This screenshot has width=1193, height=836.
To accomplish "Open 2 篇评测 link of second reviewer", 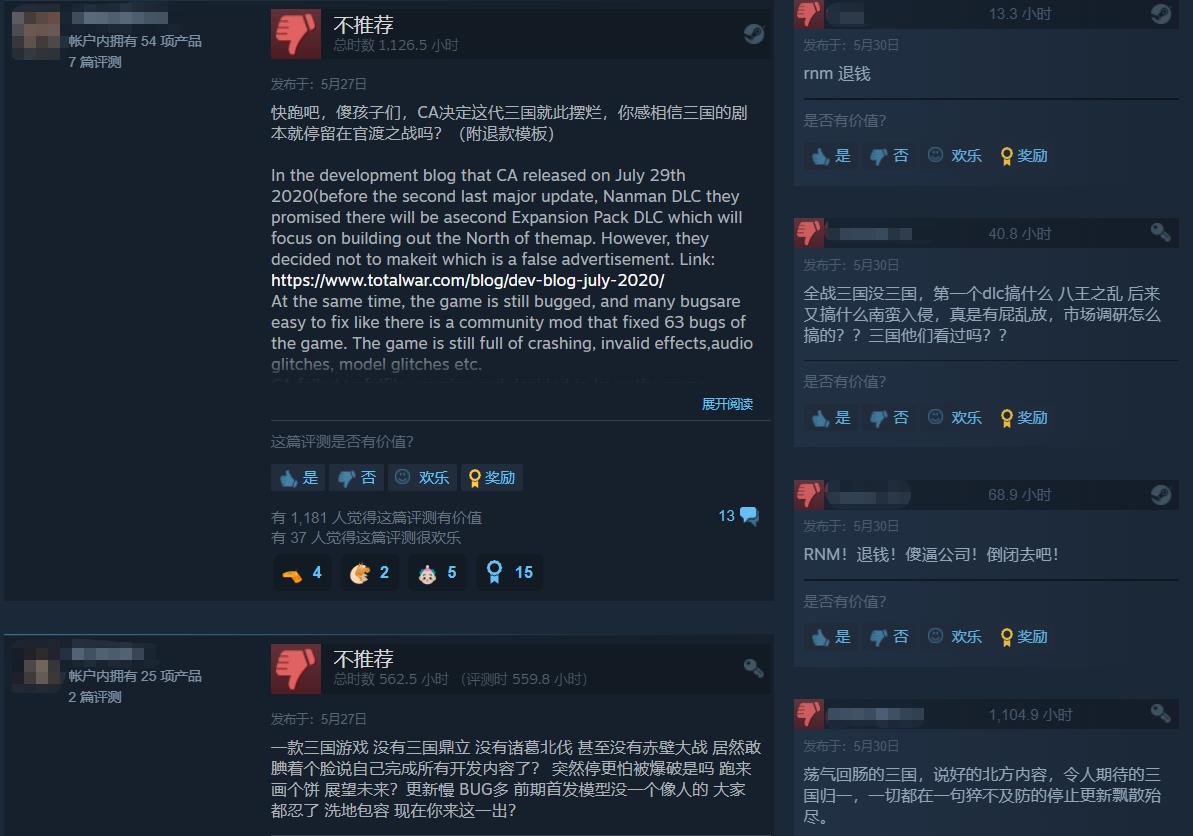I will [95, 697].
